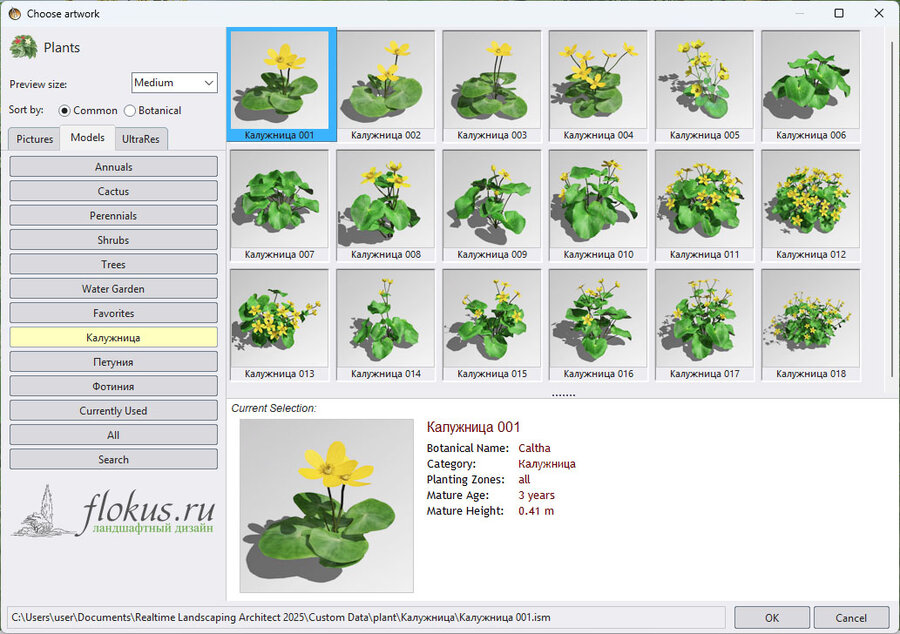
Task: Switch to the Pictures tab
Action: click(x=34, y=139)
